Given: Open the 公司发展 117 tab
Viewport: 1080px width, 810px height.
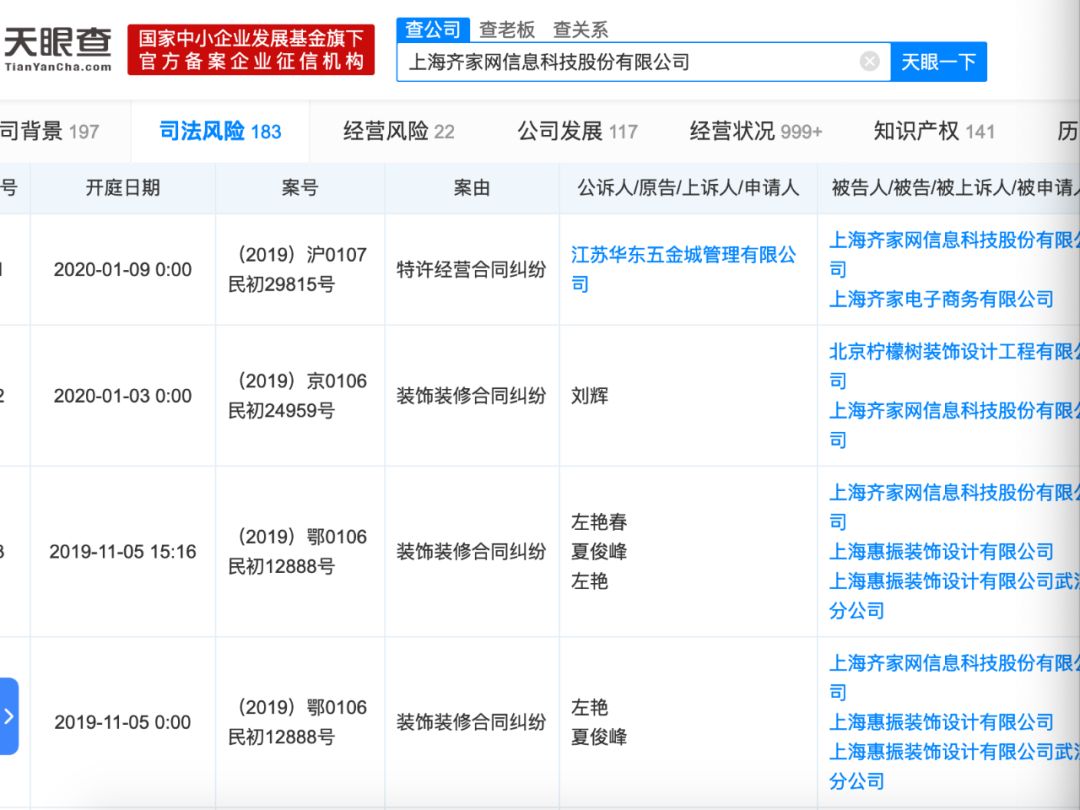Looking at the screenshot, I should point(577,131).
